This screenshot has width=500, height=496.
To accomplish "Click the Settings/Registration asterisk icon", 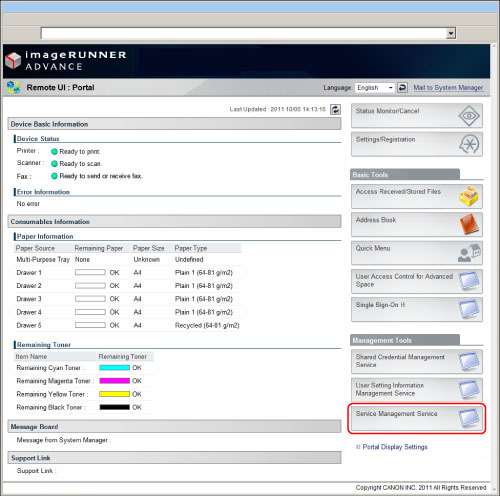I will click(469, 144).
